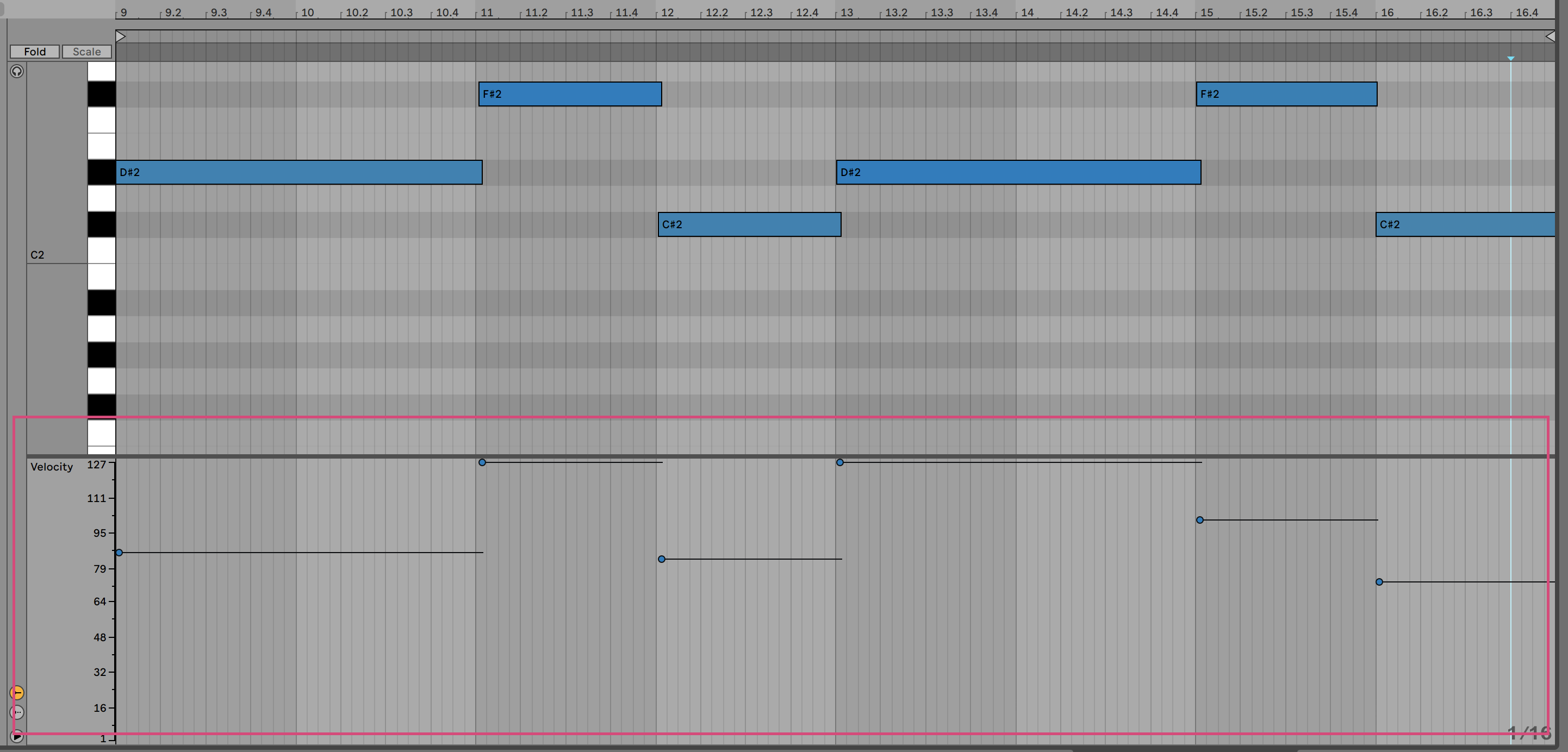Click the expression lane triangle at bottom-left

click(17, 737)
